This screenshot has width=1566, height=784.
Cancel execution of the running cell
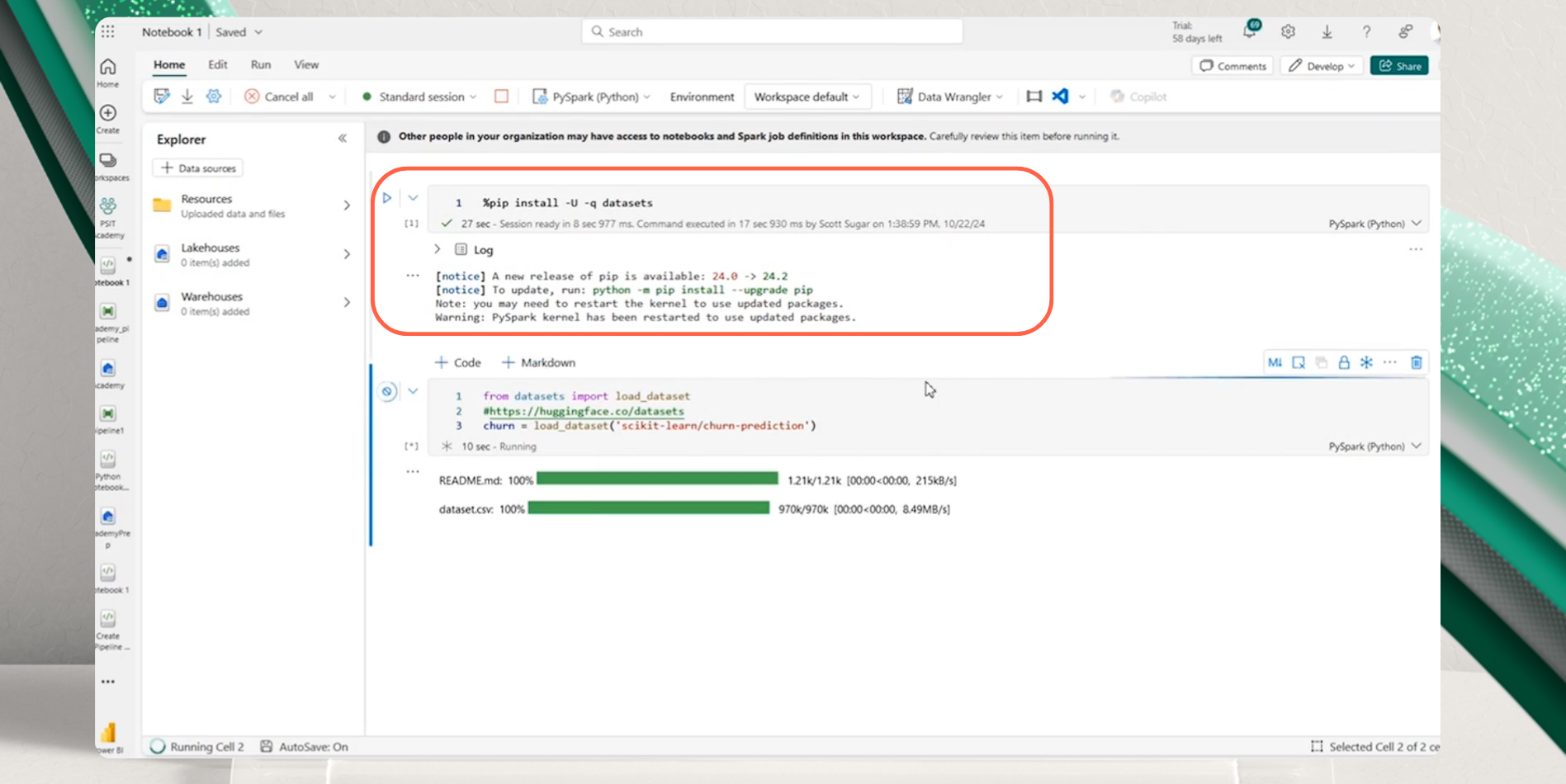(x=386, y=391)
